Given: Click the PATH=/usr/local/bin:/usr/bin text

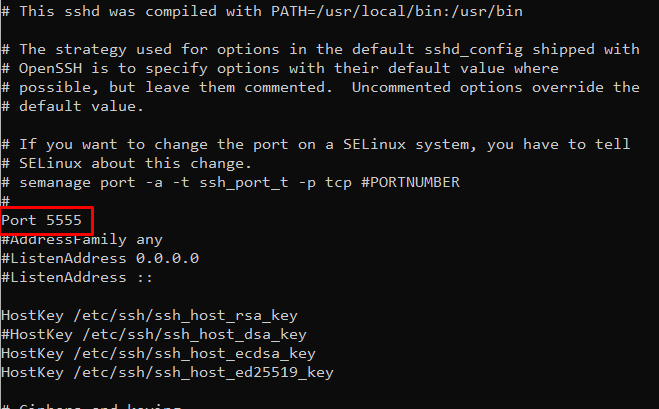Looking at the screenshot, I should pos(397,11).
